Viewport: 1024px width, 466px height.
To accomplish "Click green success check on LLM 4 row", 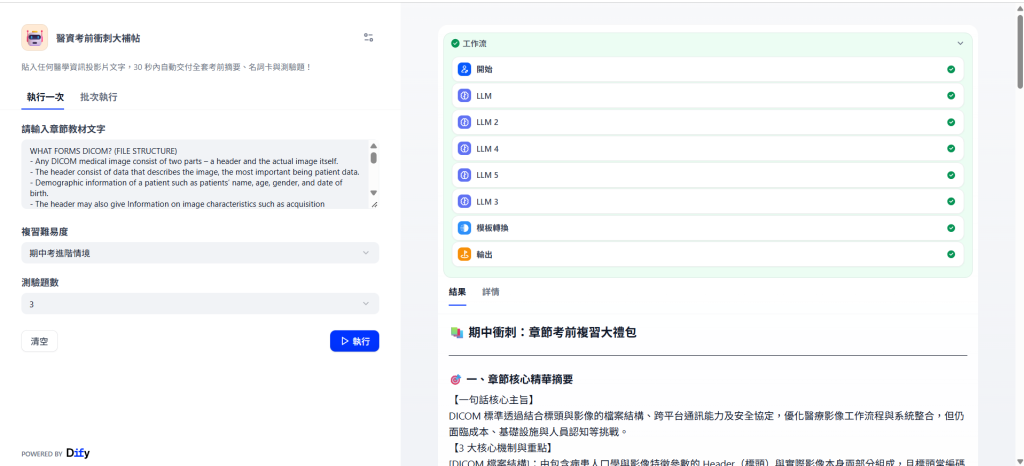I will click(x=951, y=149).
